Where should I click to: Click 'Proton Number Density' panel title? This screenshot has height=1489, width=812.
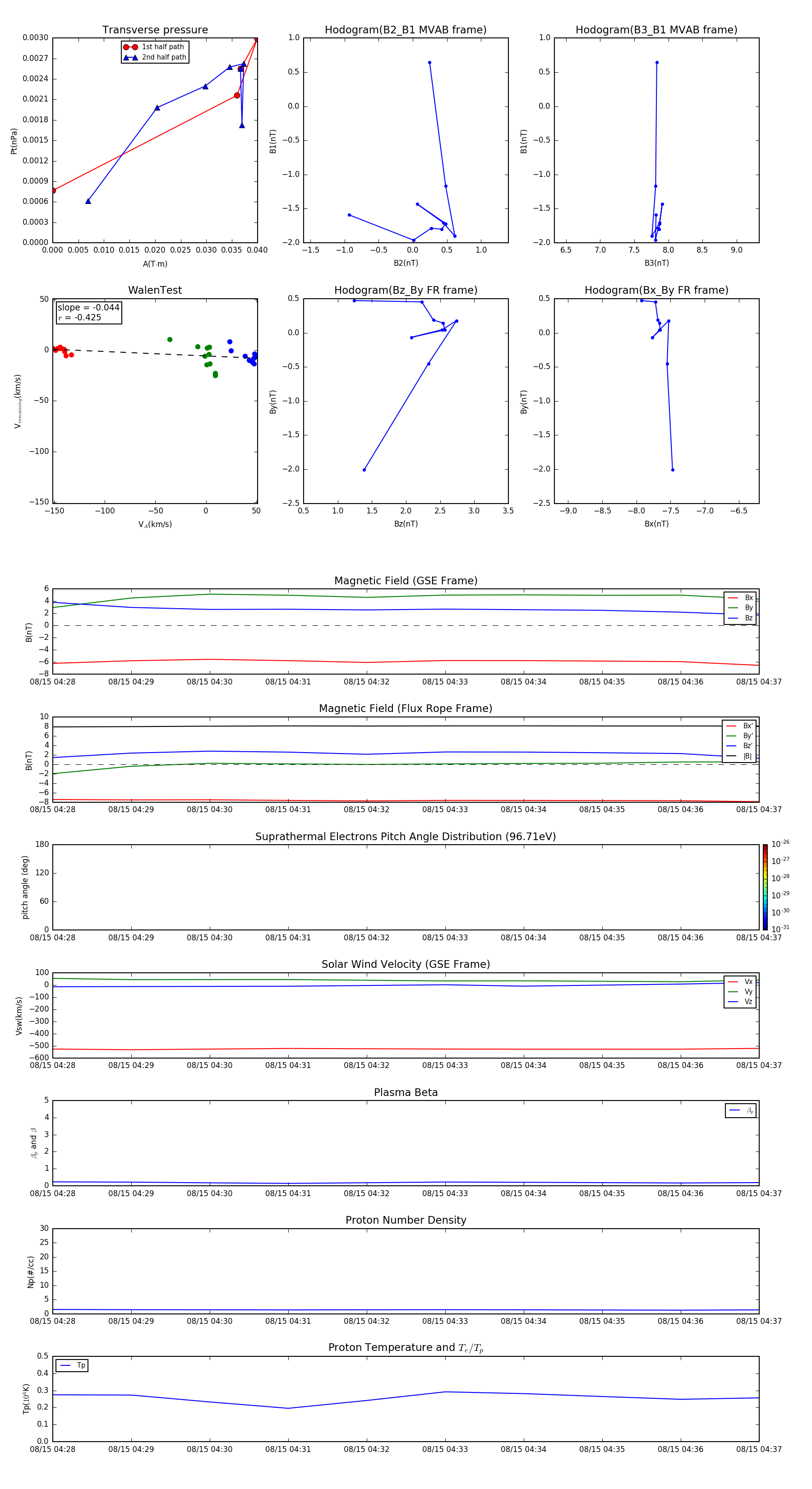tap(406, 1220)
